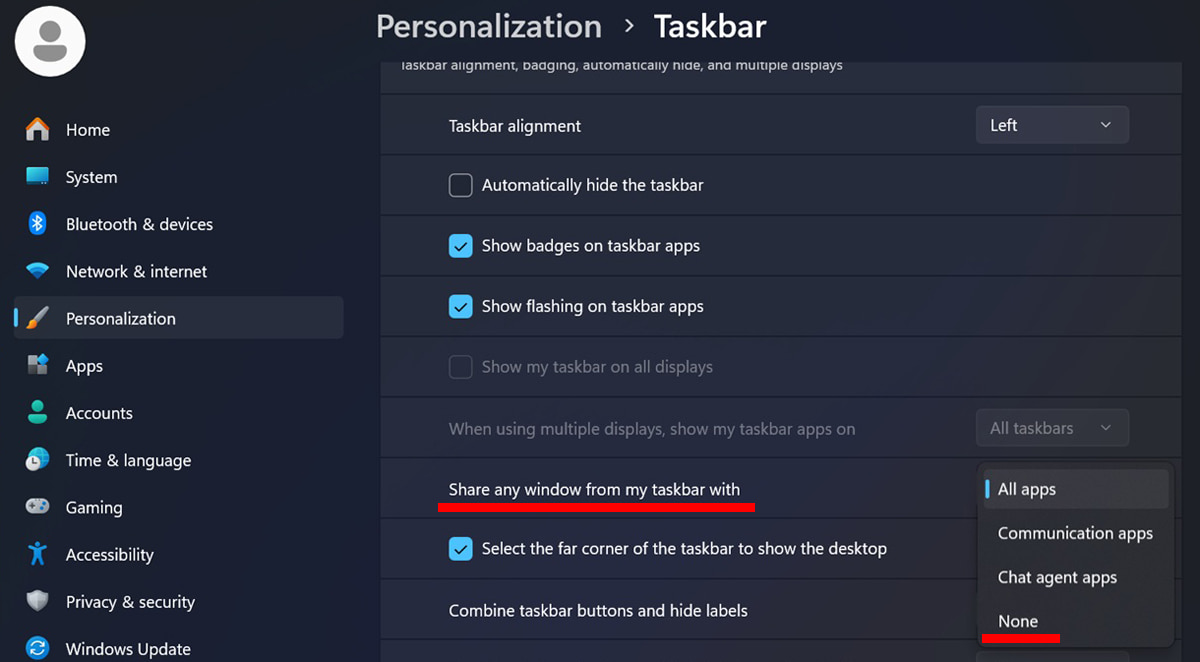Screen dimensions: 1200x662
Task: Open Privacy & security shield icon
Action: click(38, 602)
